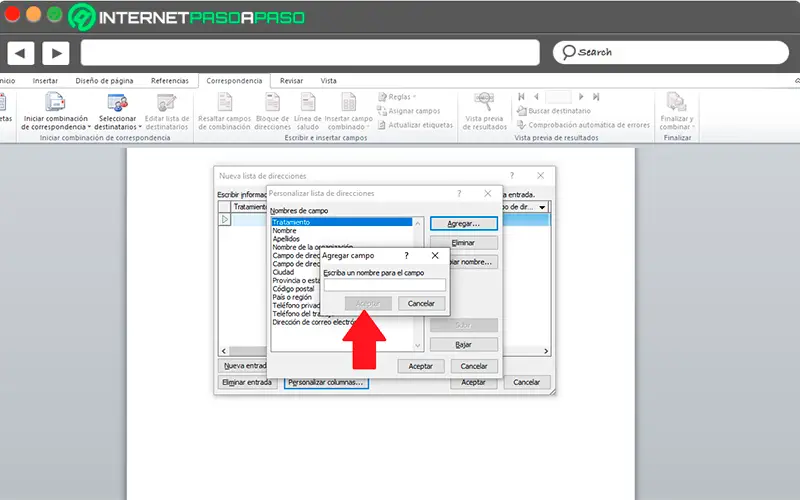Click Cancelar in Personalizar lista dialog
The width and height of the screenshot is (800, 500).
point(473,366)
